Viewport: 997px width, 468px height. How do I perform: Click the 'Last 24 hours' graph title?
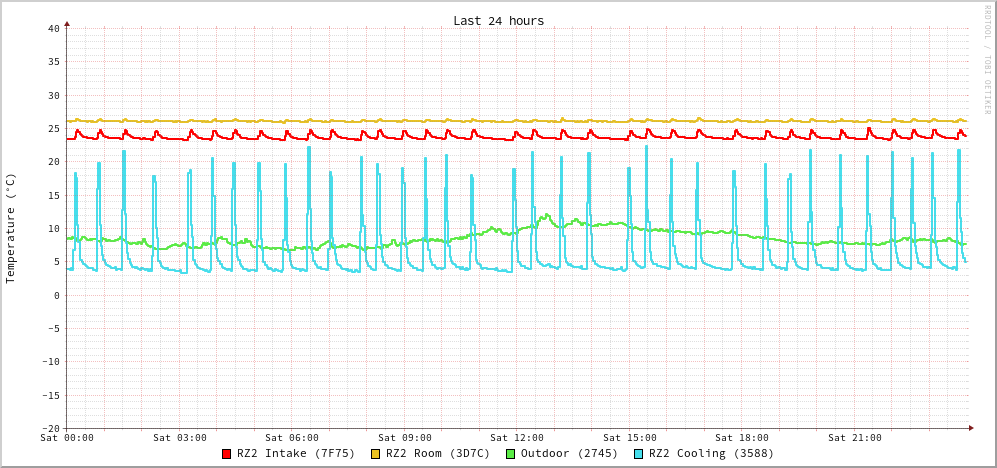tap(498, 21)
